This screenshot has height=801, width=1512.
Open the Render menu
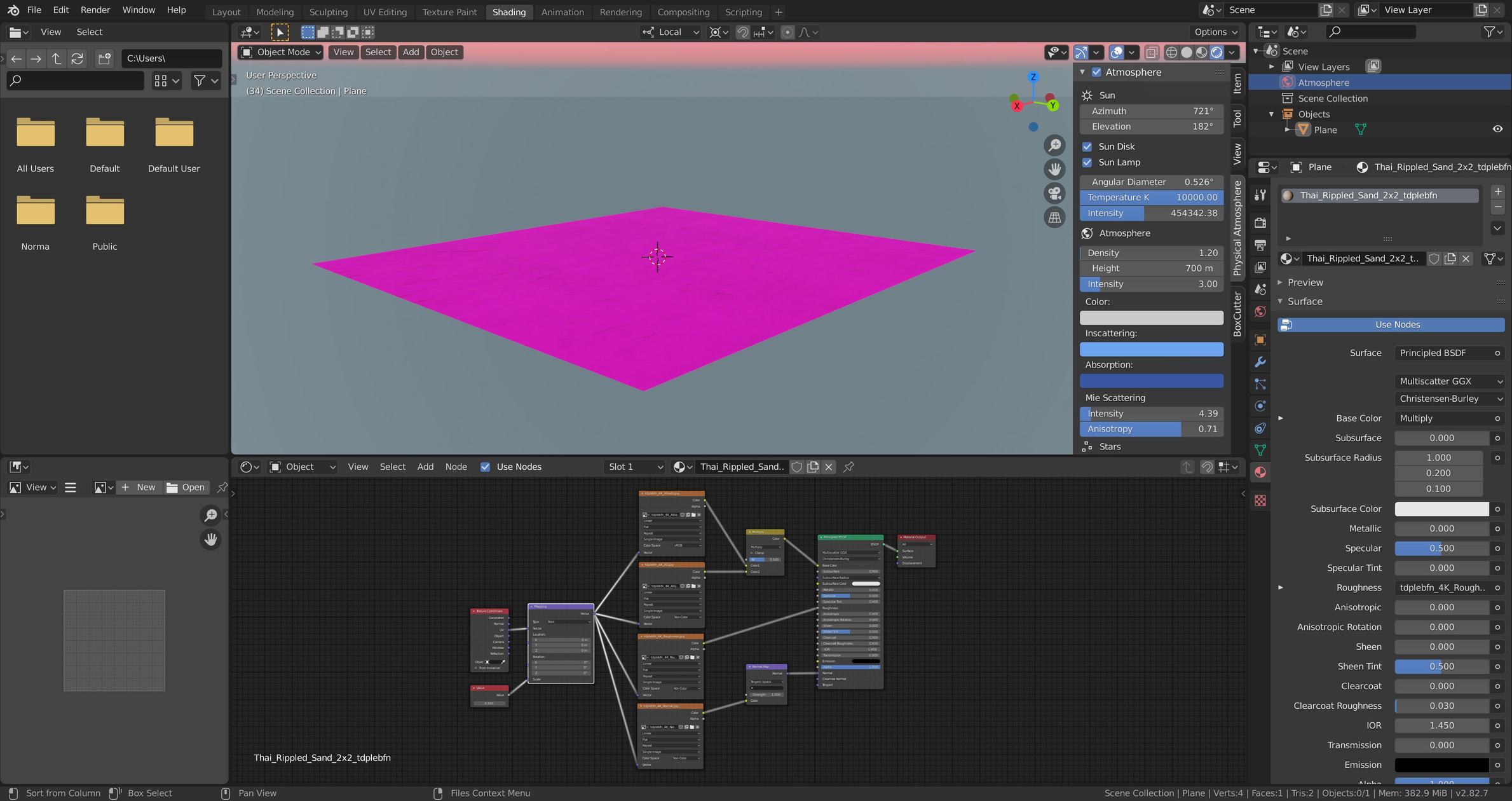click(x=95, y=10)
